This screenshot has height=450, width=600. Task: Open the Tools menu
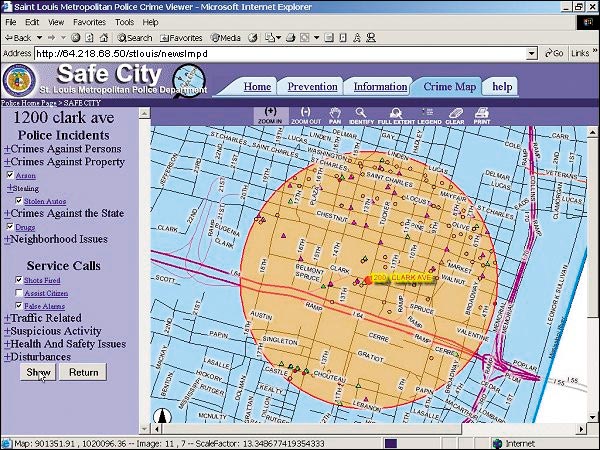(x=124, y=22)
